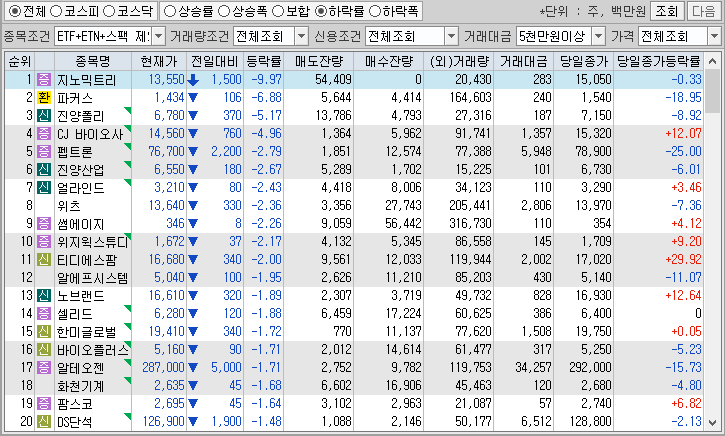Open the 거래대금 dropdown

pyautogui.click(x=598, y=36)
